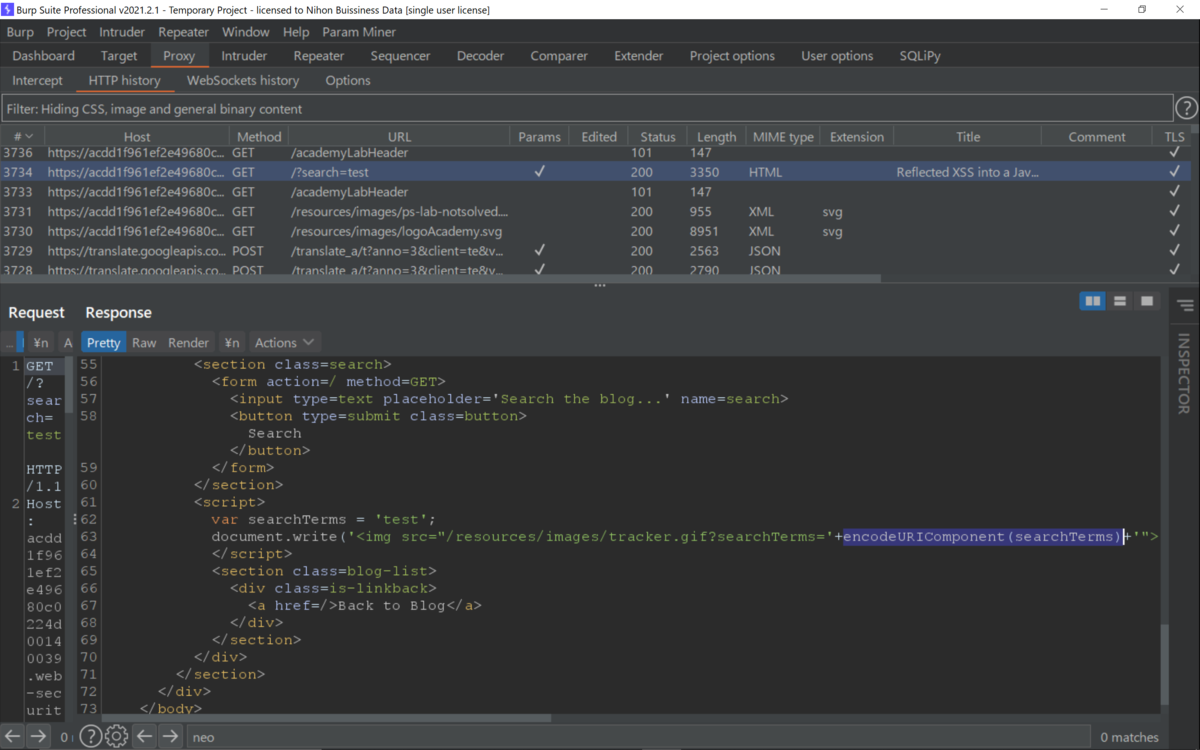Open the Window menu
Screen dimensions: 1200x750
tap(246, 32)
